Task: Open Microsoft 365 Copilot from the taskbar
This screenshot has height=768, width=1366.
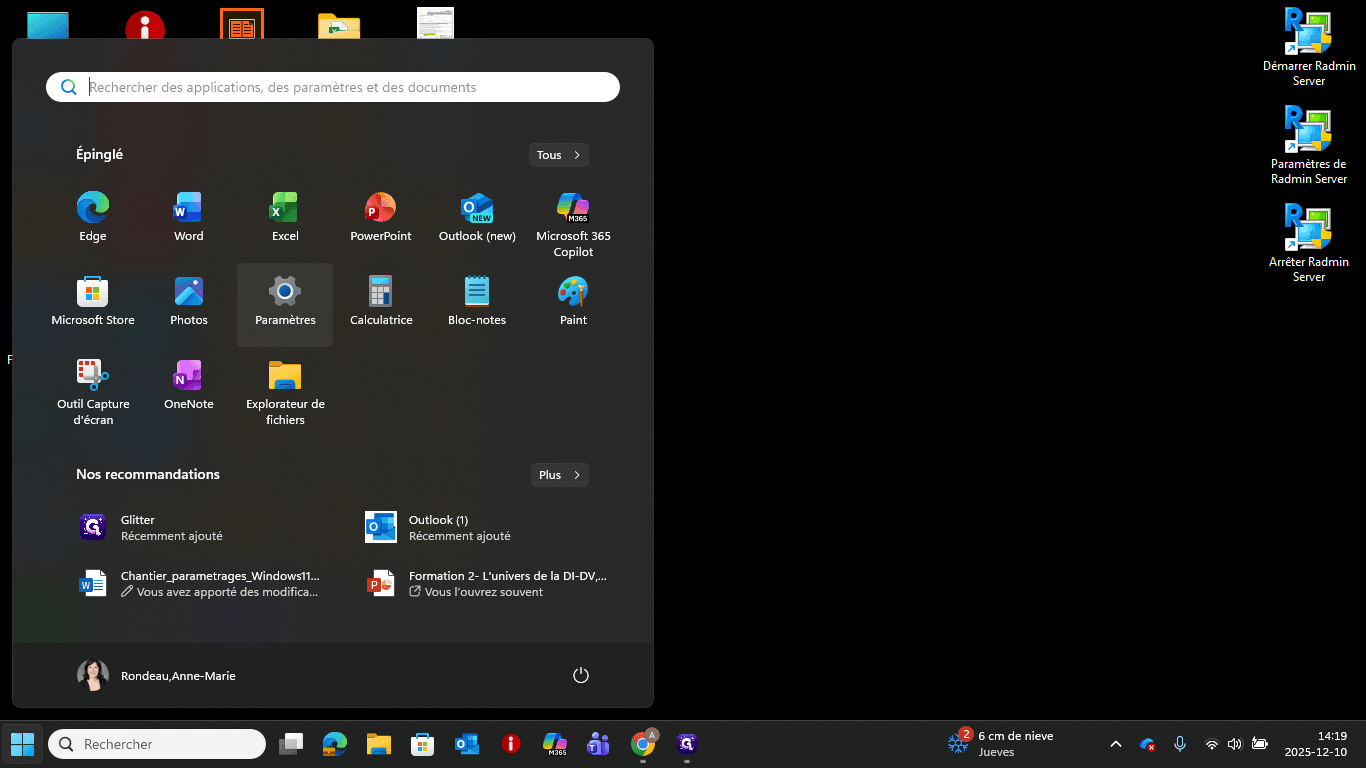Action: (555, 744)
